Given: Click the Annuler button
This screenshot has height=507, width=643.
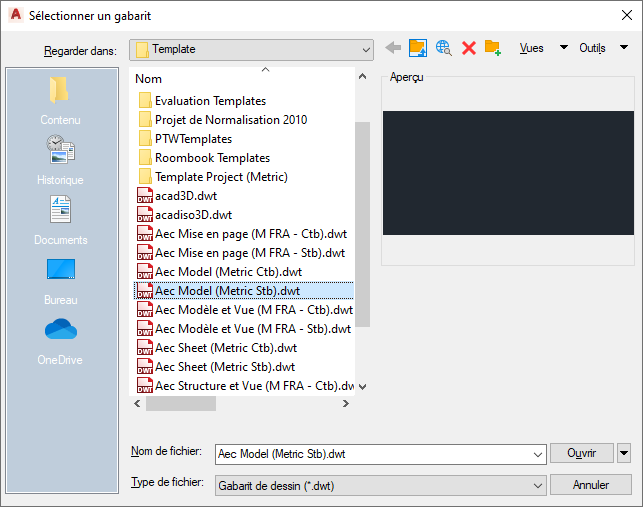Looking at the screenshot, I should pos(591,485).
